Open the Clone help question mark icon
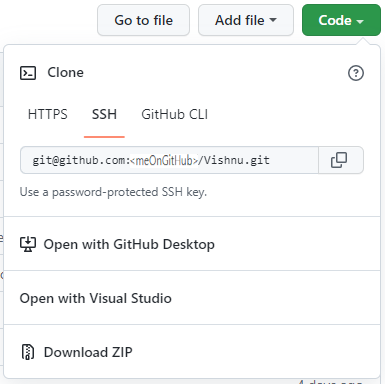This screenshot has height=384, width=385. click(356, 73)
